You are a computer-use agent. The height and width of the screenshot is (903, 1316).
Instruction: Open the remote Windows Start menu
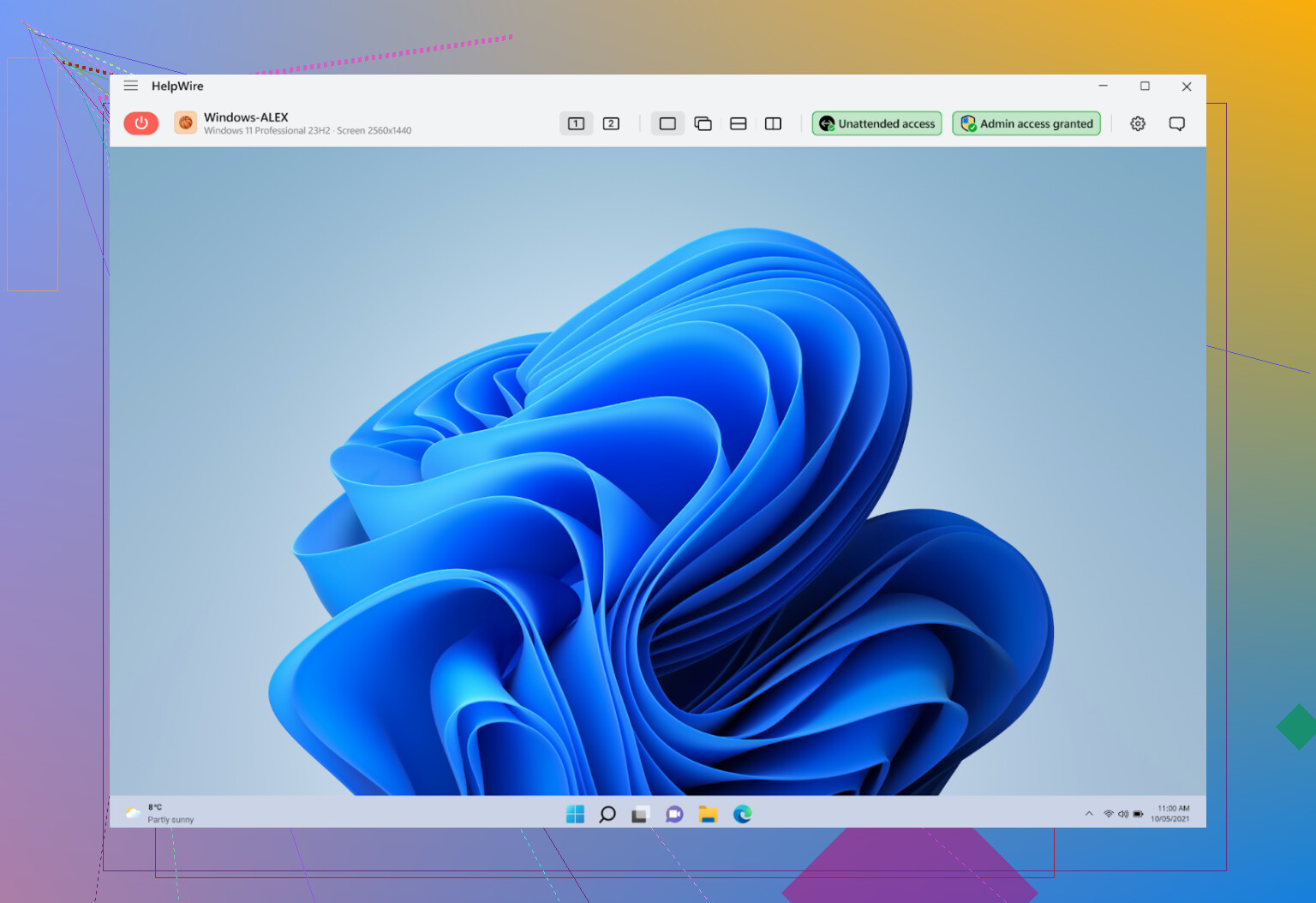click(575, 814)
